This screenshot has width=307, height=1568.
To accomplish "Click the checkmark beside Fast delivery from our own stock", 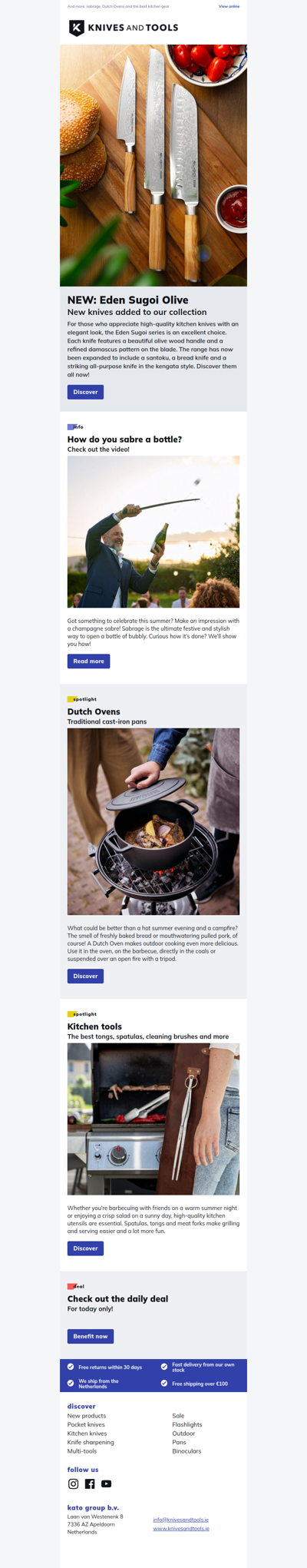I will tap(164, 1367).
